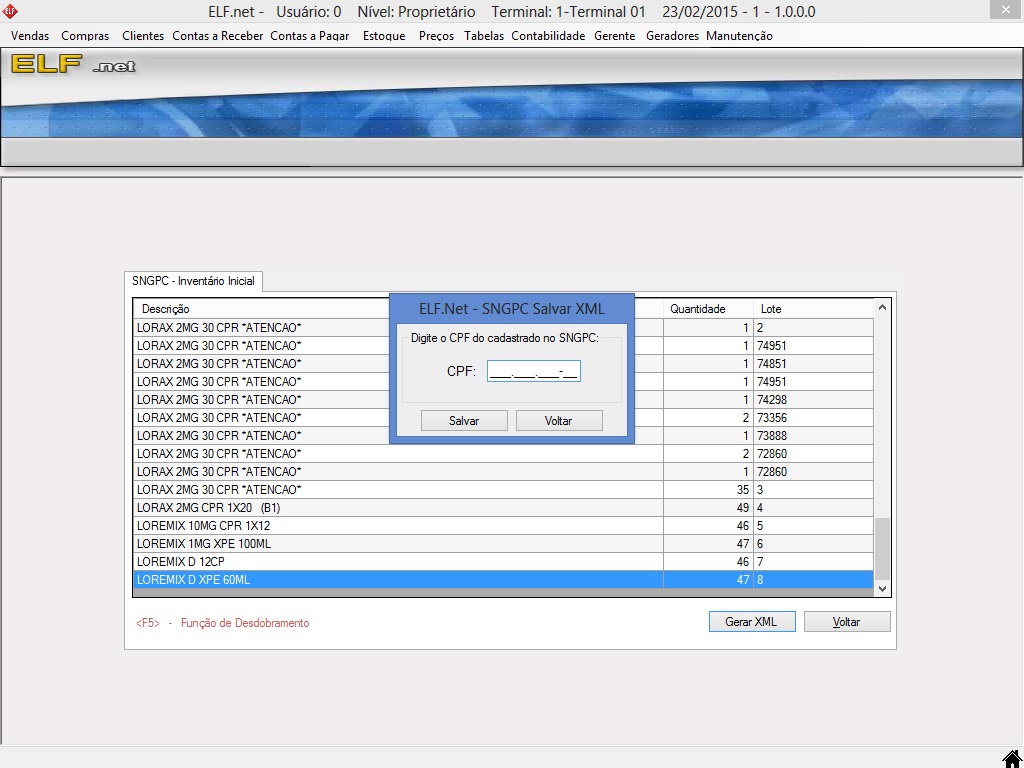Open the Contabilidade menu
Image resolution: width=1024 pixels, height=768 pixels.
(x=548, y=36)
